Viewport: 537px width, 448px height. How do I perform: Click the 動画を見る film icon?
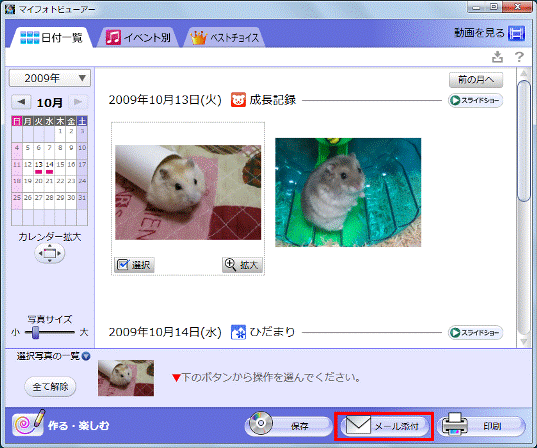click(516, 33)
